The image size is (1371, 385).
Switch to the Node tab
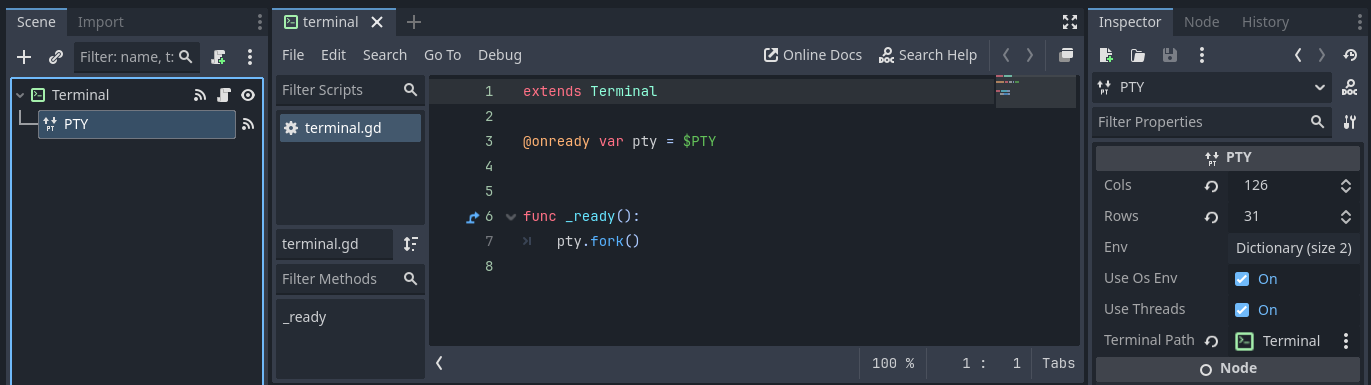click(x=1201, y=21)
